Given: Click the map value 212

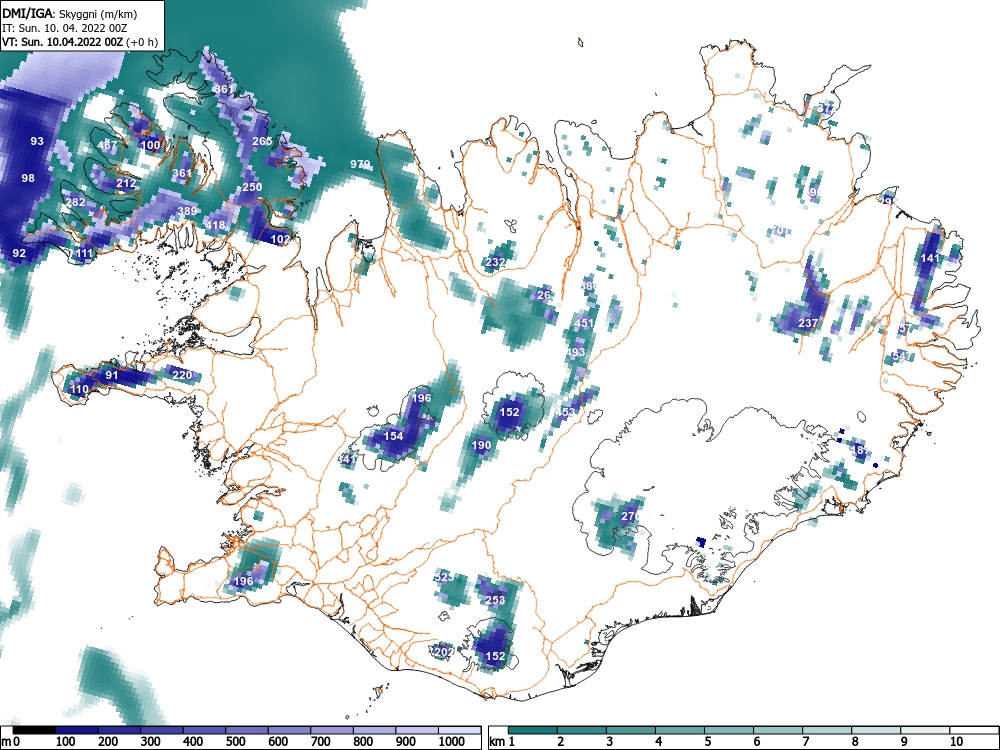Looking at the screenshot, I should tap(126, 184).
